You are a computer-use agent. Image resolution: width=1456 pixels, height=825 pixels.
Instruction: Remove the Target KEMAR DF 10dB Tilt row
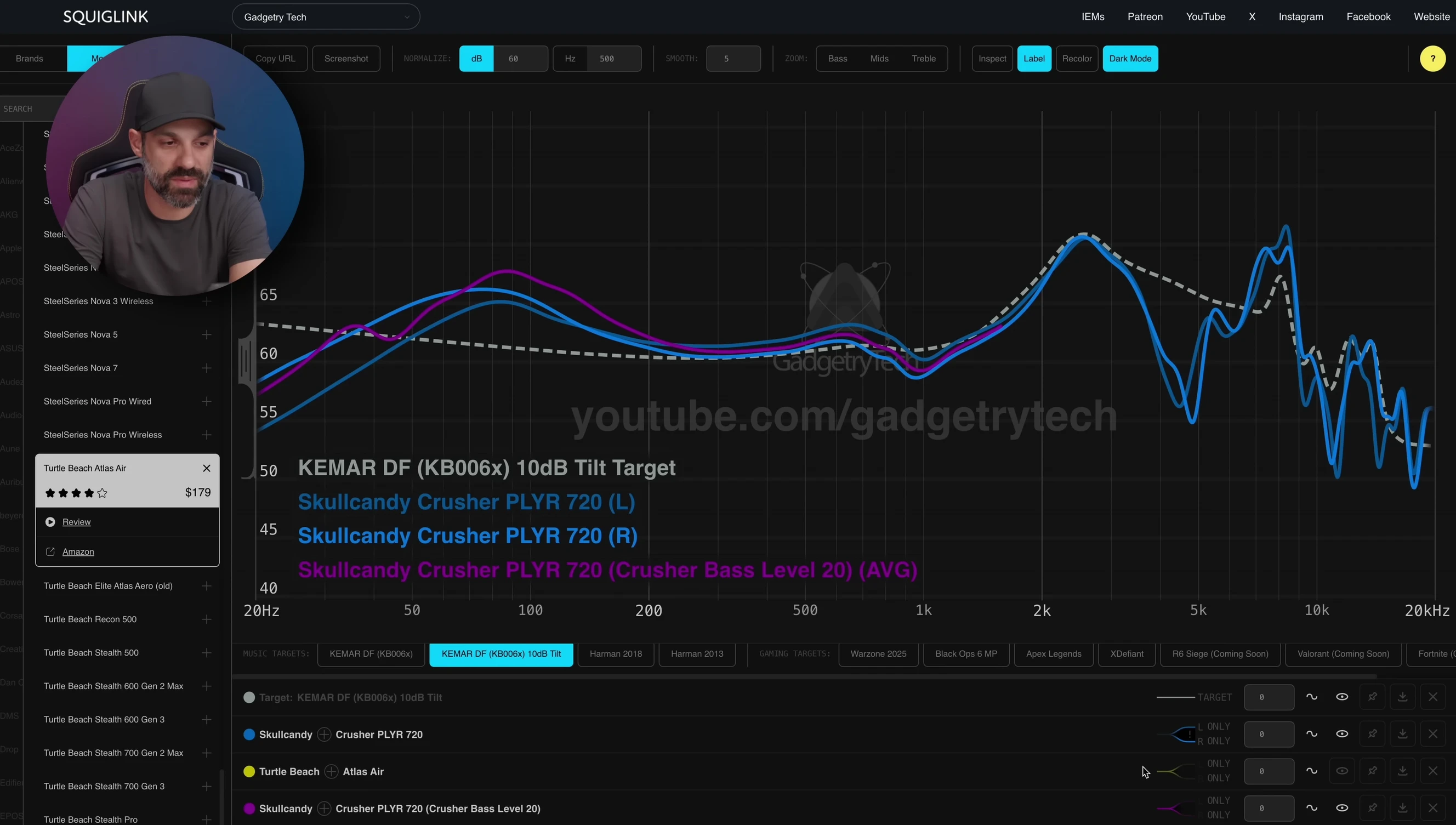click(x=1433, y=697)
